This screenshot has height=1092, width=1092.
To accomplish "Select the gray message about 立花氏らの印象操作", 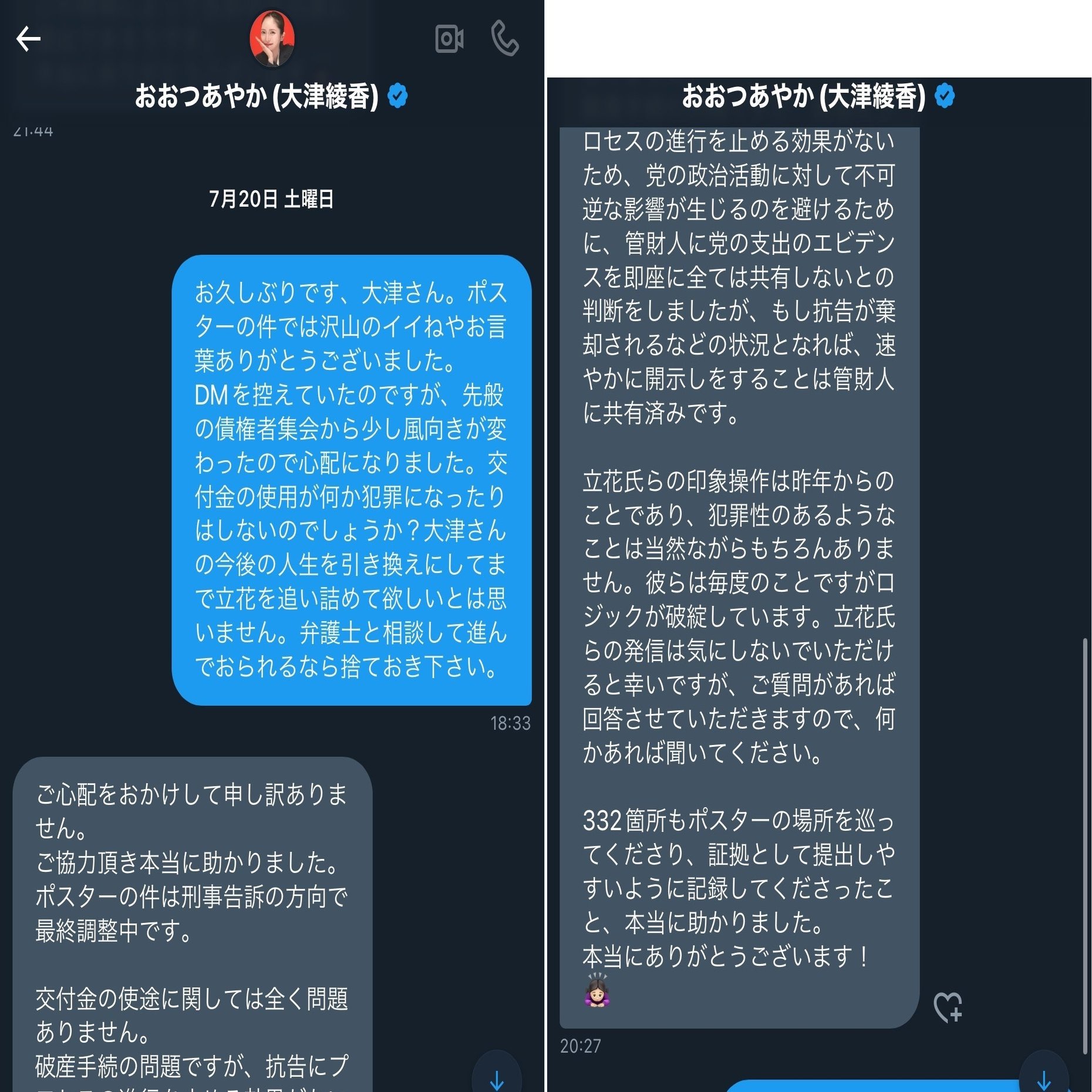I will pyautogui.click(x=739, y=616).
